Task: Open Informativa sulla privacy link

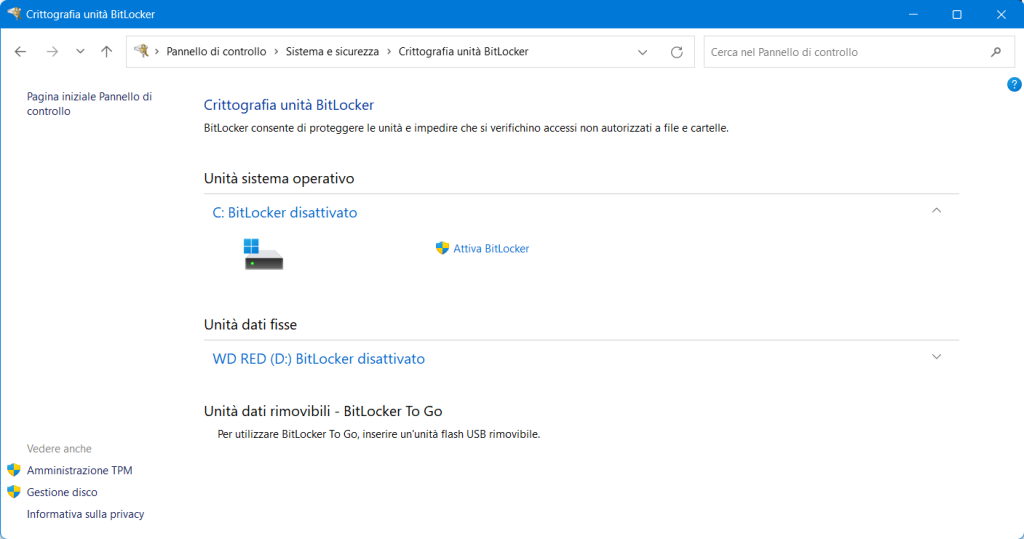Action: tap(85, 514)
